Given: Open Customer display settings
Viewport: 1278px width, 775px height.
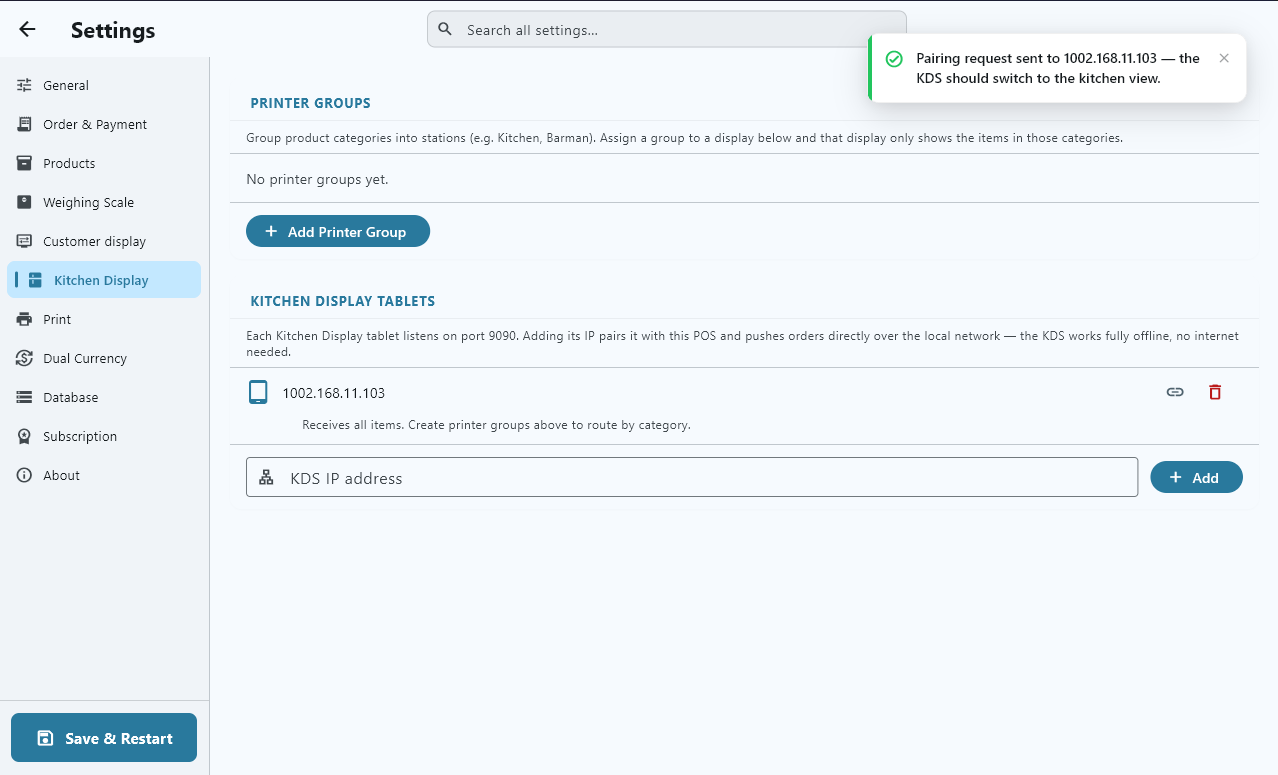Looking at the screenshot, I should tap(104, 241).
